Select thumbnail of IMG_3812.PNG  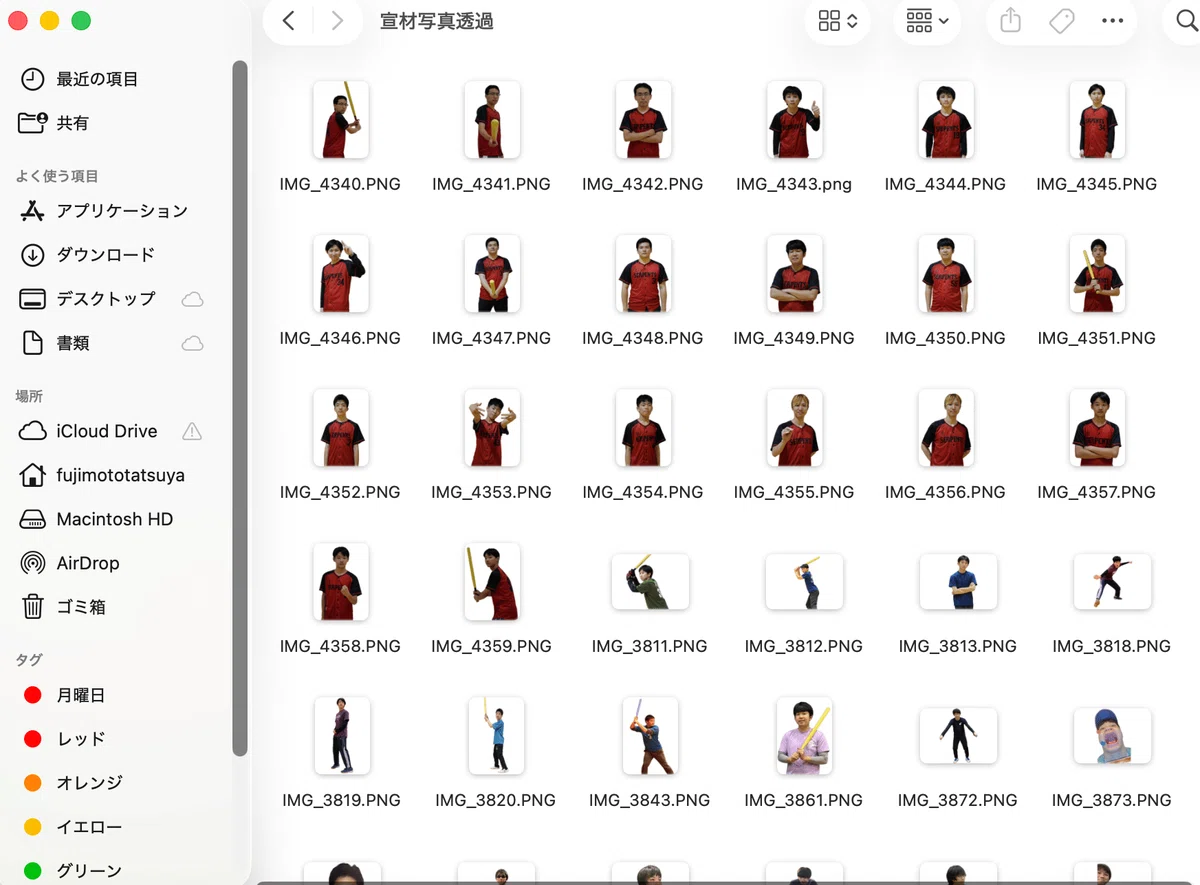coord(804,582)
